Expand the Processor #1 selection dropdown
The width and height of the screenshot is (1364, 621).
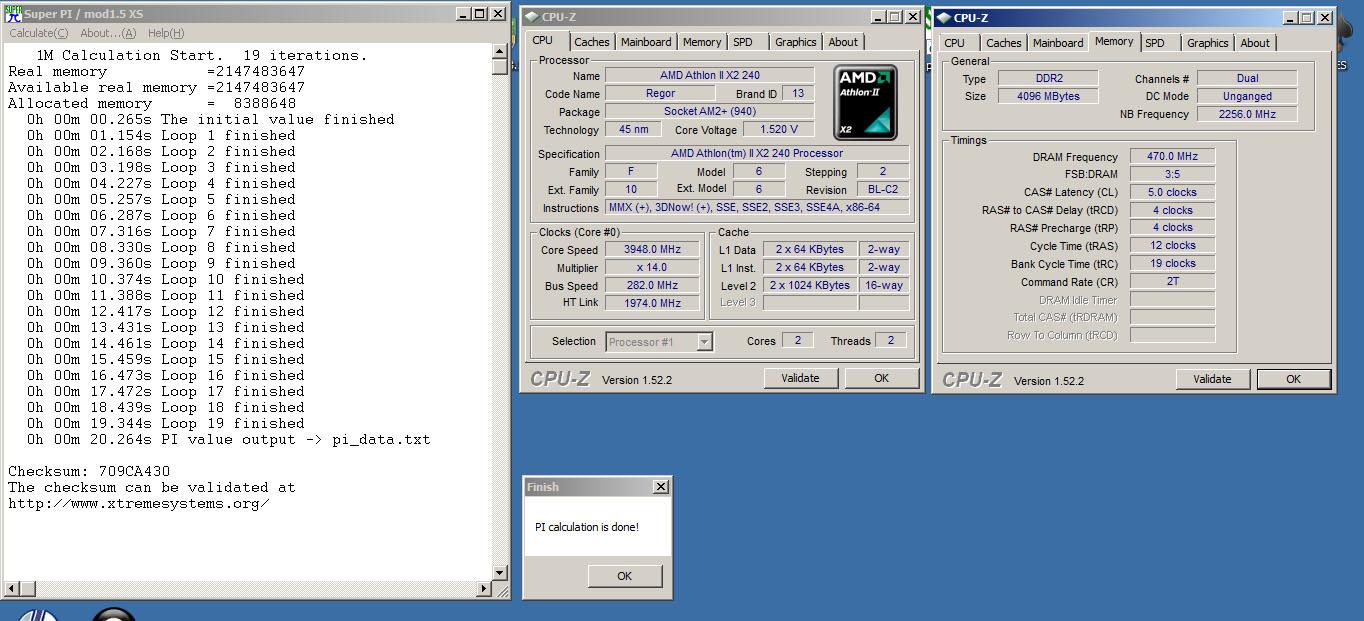pyautogui.click(x=704, y=342)
